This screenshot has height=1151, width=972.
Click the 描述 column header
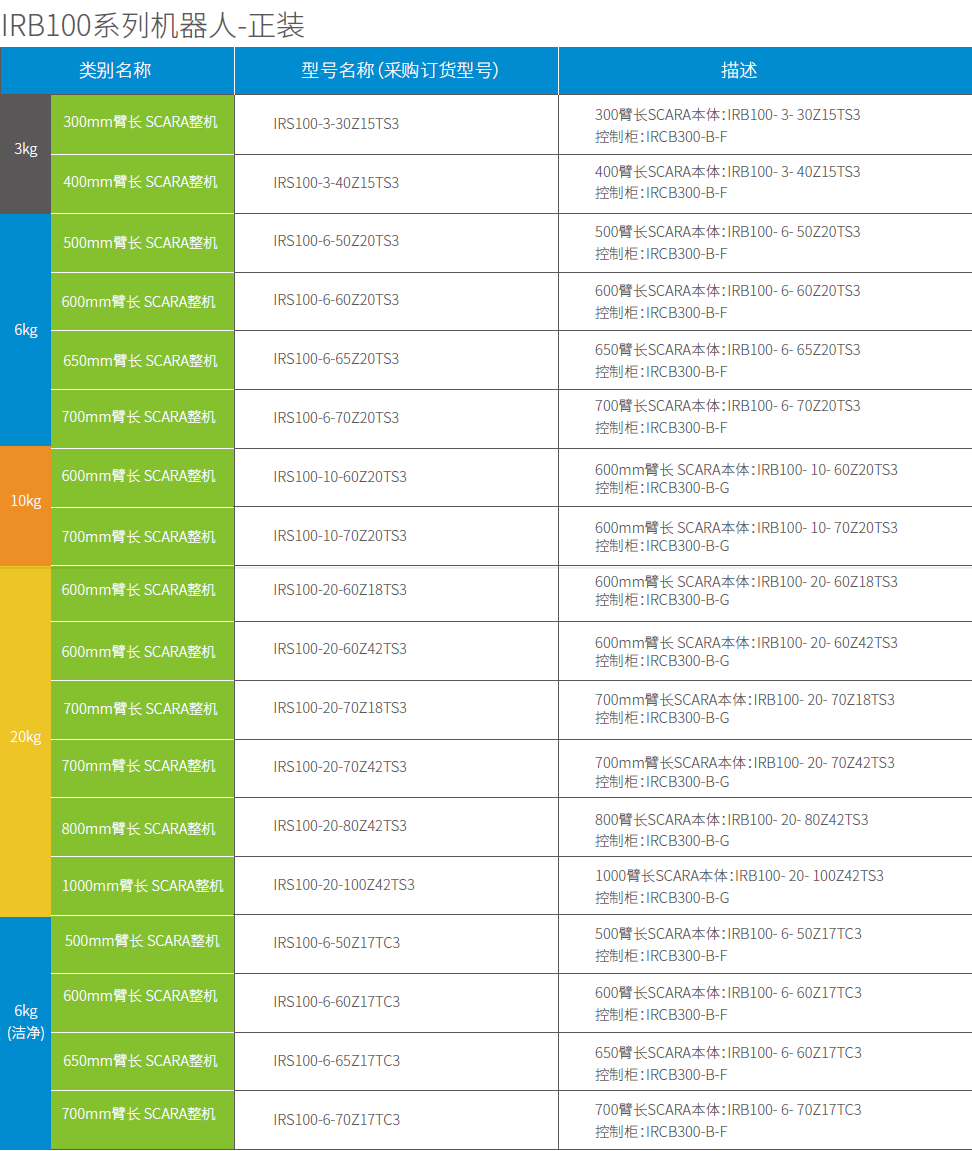765,70
